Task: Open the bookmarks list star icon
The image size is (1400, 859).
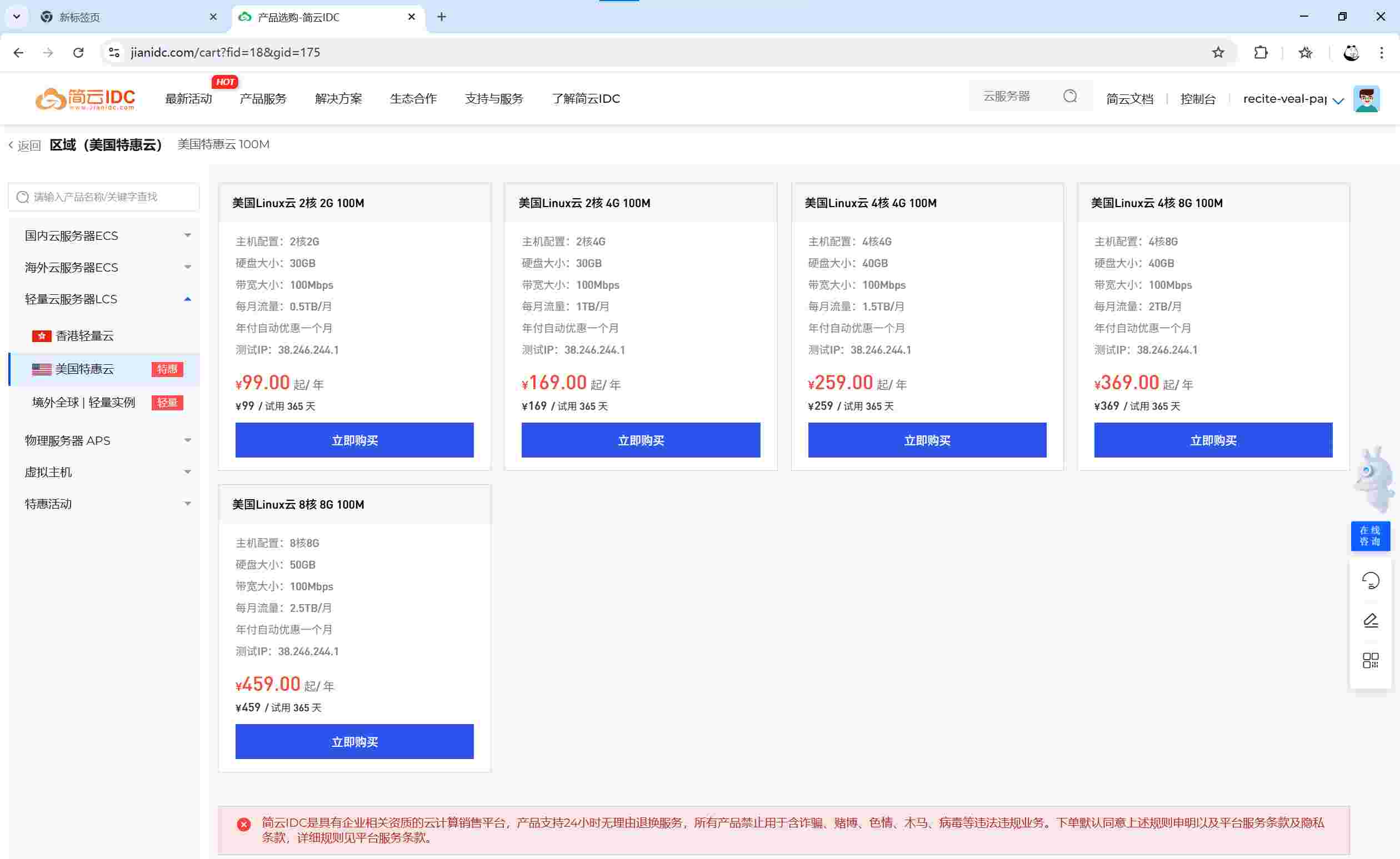Action: coord(1305,52)
